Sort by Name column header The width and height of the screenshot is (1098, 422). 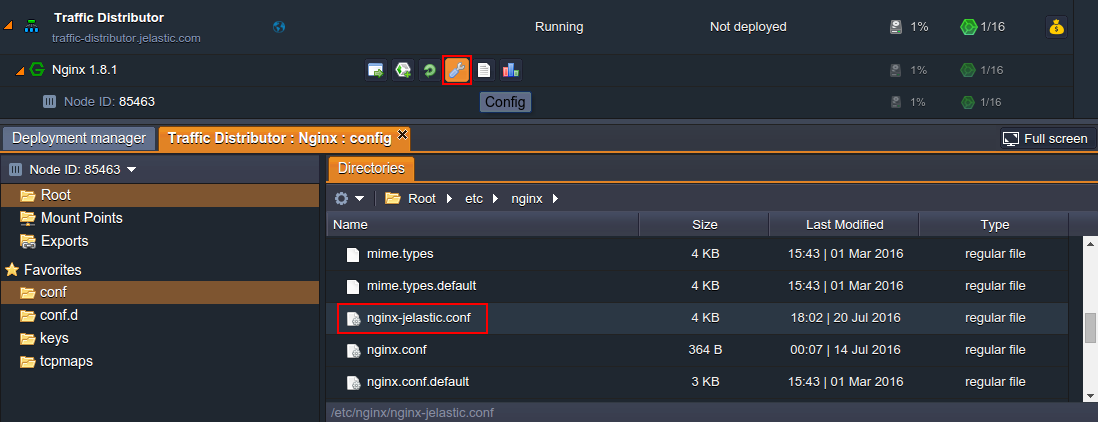(482, 225)
